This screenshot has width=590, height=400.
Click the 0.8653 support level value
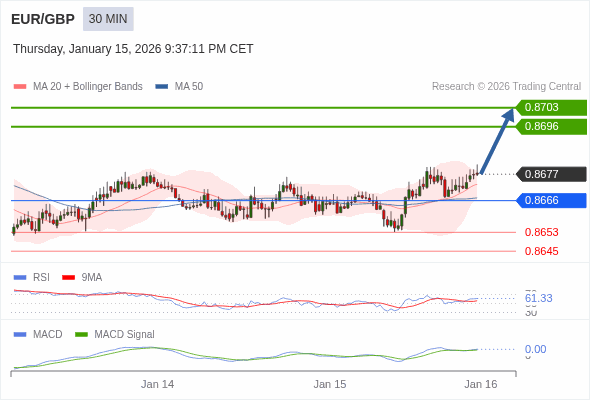[541, 232]
